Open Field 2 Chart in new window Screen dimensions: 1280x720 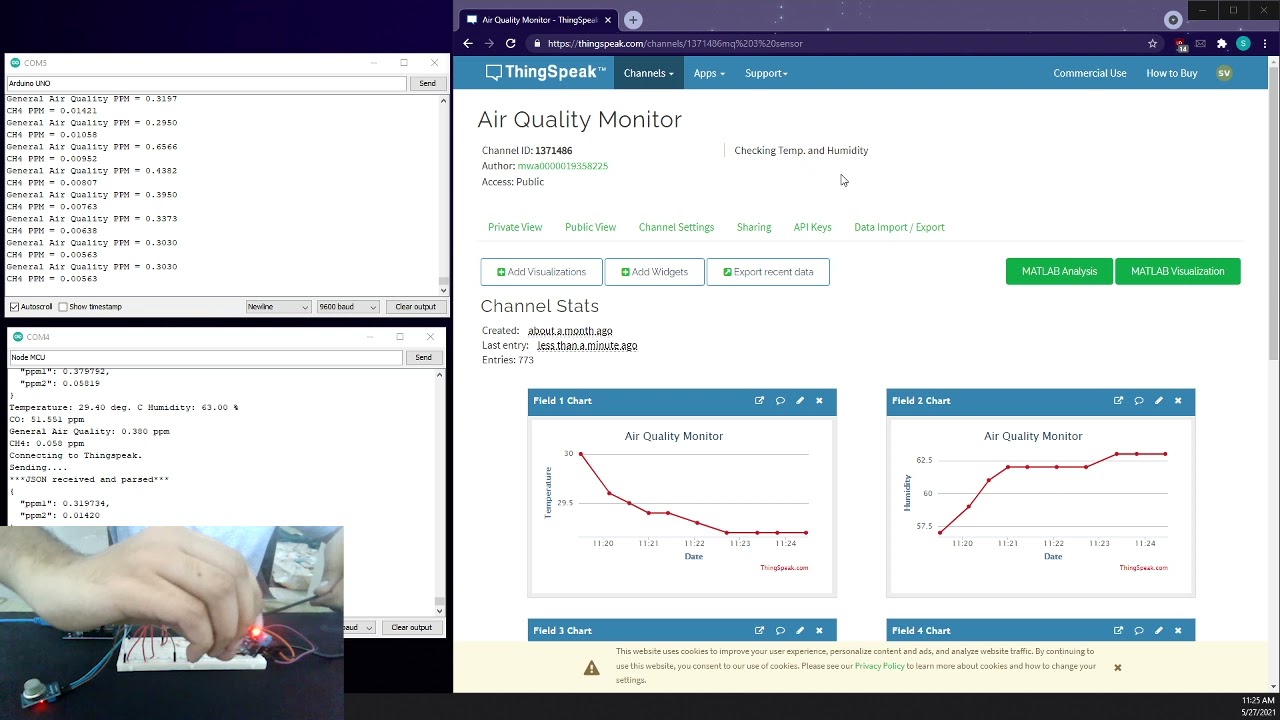point(1118,401)
